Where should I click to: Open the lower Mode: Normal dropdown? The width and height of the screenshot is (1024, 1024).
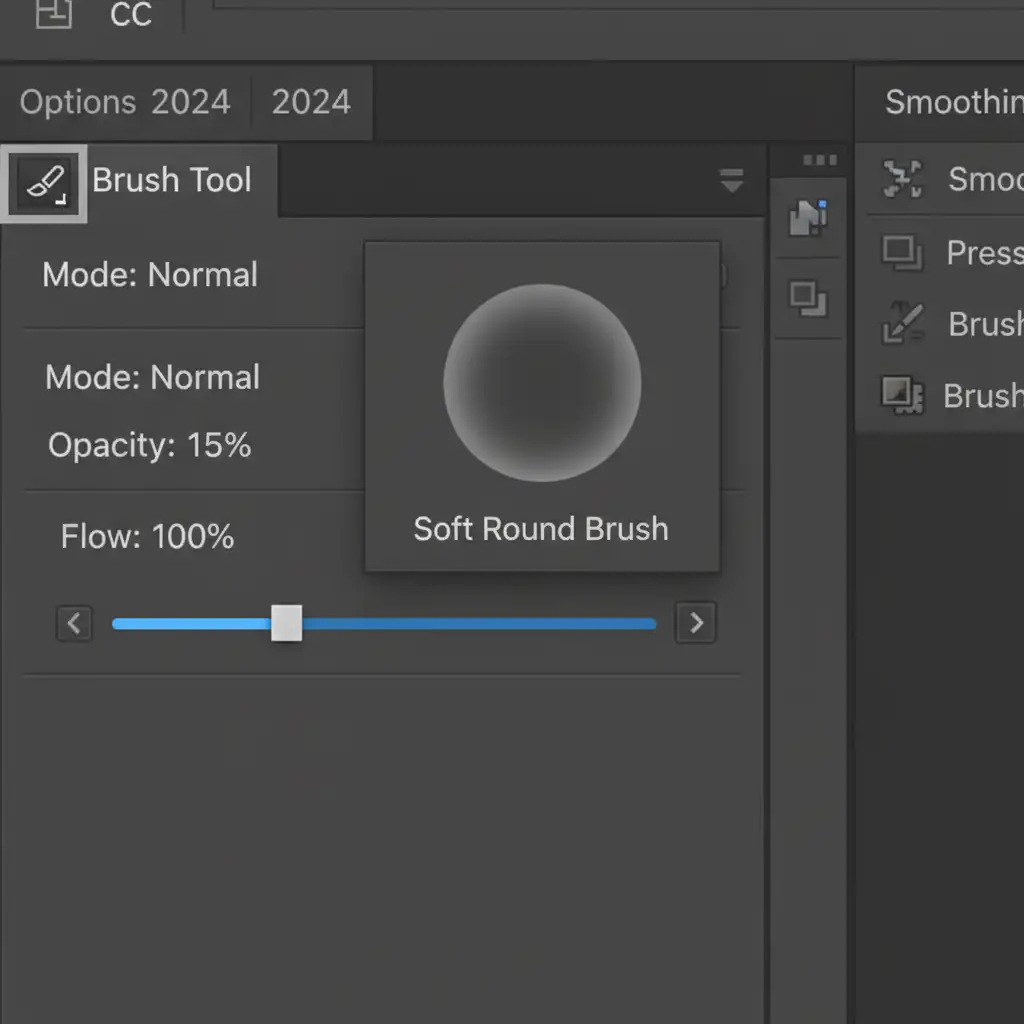152,377
